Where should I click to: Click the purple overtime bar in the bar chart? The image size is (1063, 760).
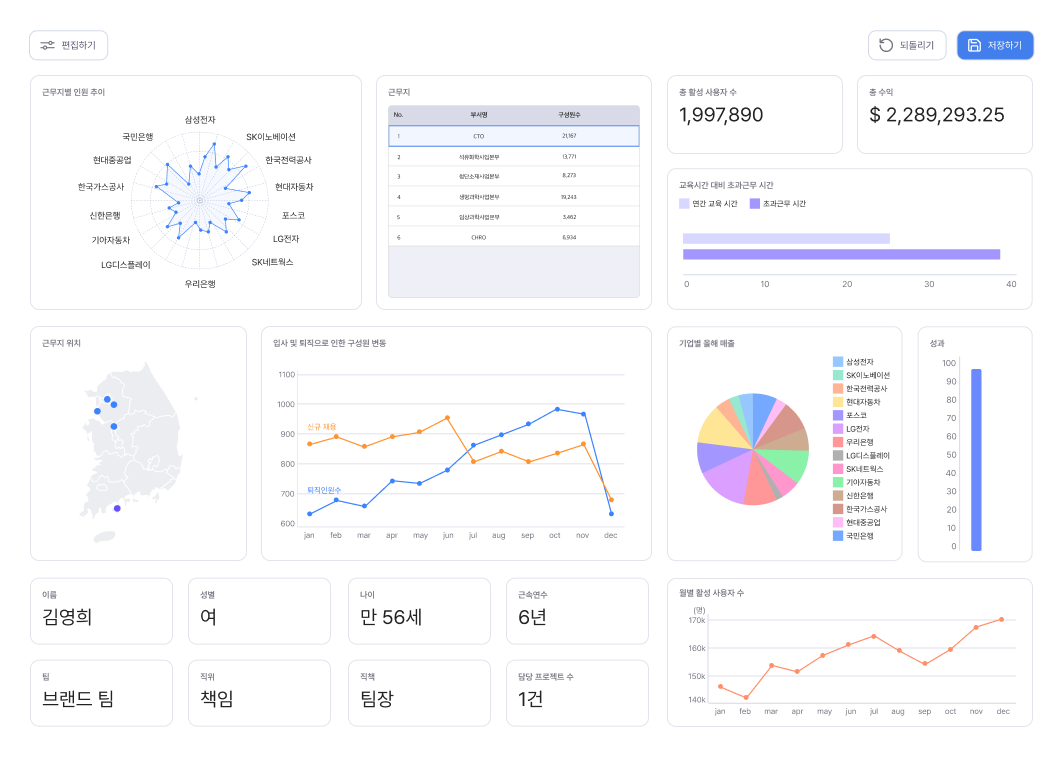point(841,254)
